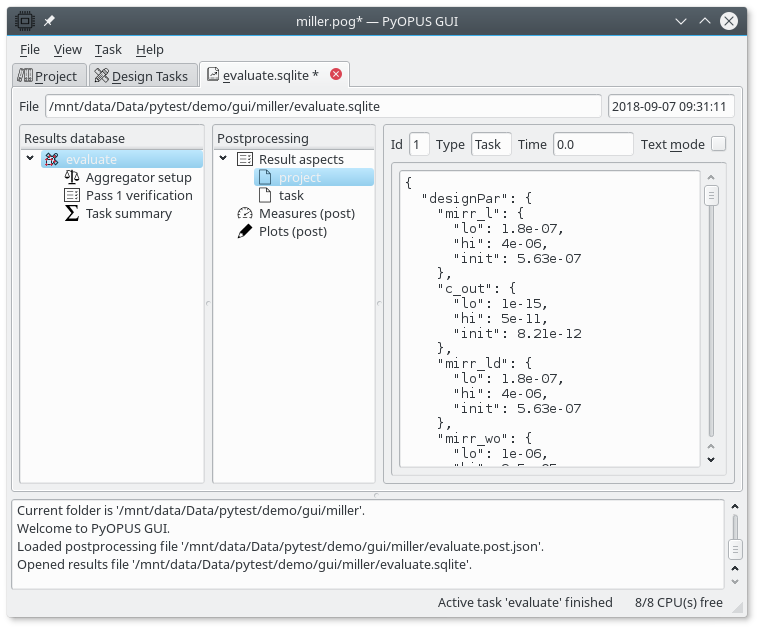Click the Plots (post) pencil icon
This screenshot has height=630, width=760.
tap(245, 231)
